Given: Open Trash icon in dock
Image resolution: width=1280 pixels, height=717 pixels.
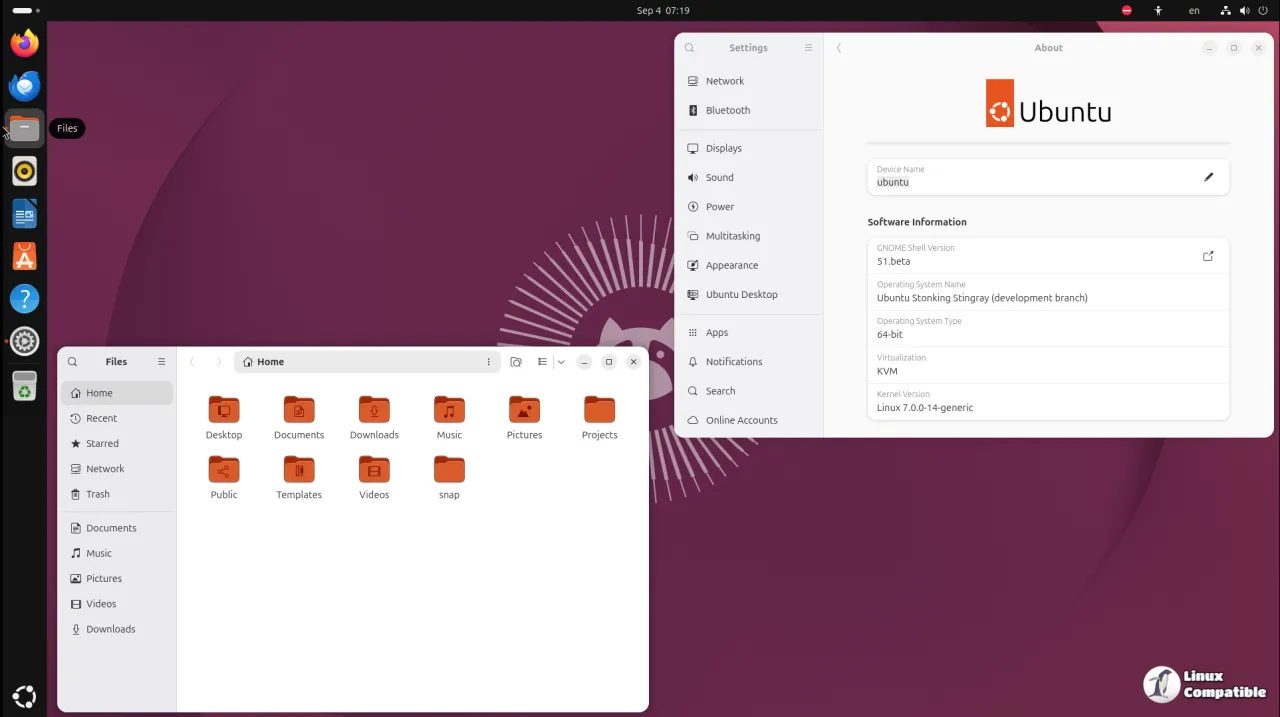Looking at the screenshot, I should (24, 385).
